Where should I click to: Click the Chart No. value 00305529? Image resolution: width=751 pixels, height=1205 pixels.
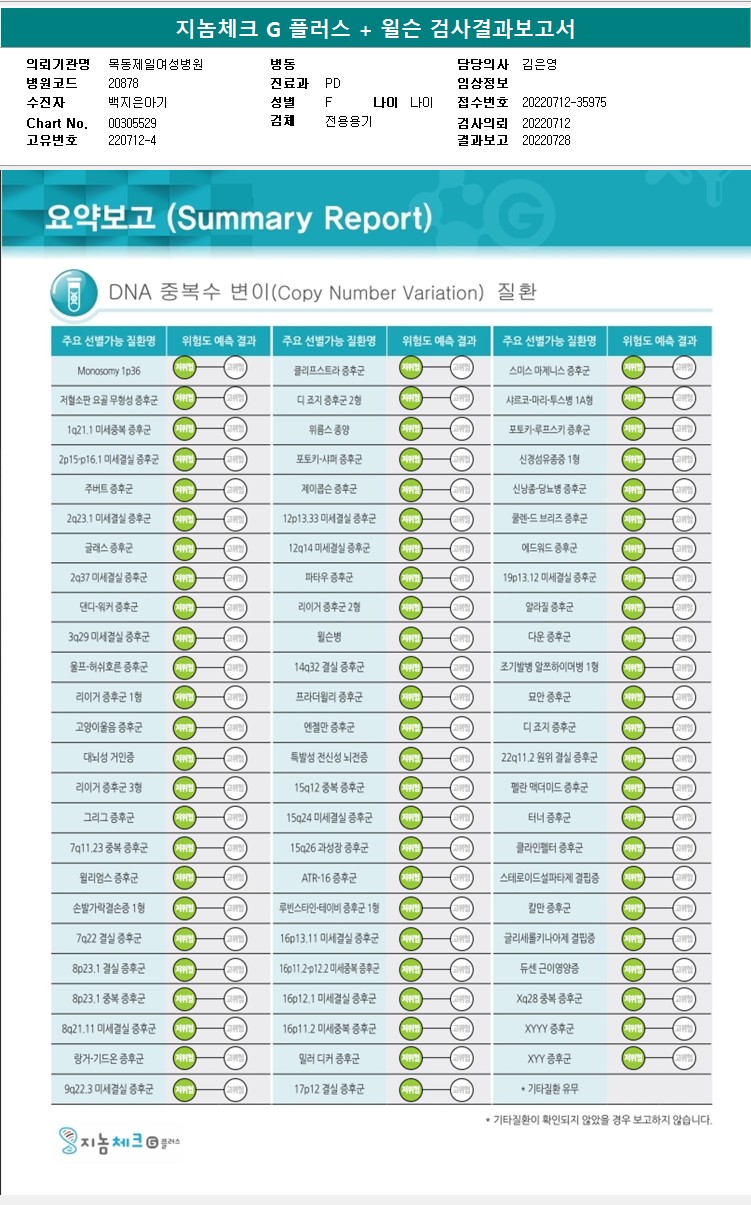[132, 123]
